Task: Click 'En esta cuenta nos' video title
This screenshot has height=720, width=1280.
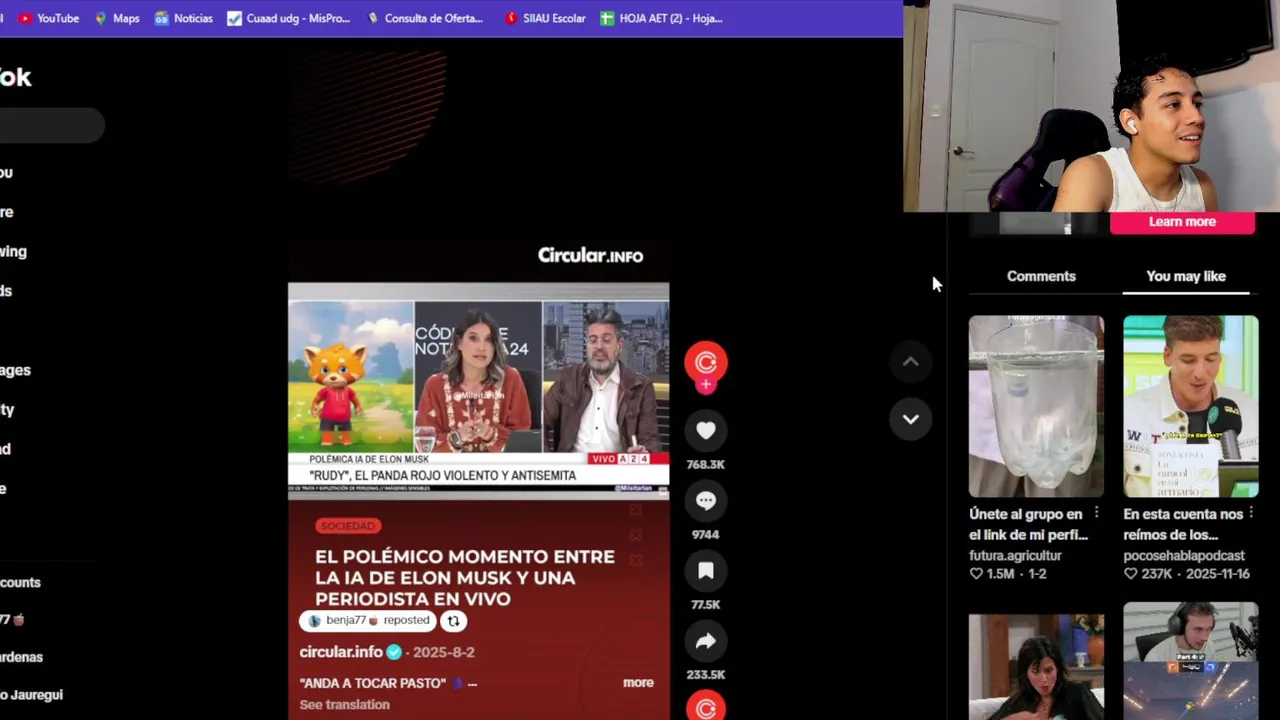Action: (x=1183, y=524)
